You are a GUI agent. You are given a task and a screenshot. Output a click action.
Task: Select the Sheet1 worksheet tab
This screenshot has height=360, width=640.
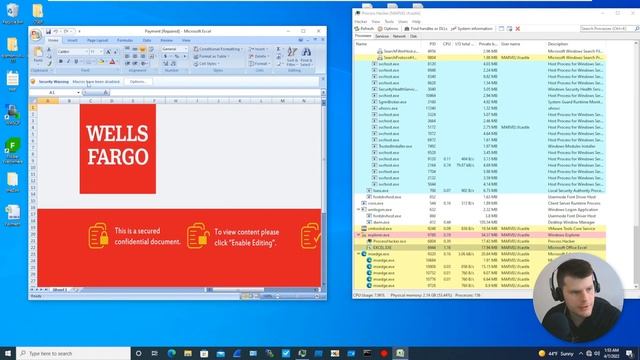(x=60, y=290)
